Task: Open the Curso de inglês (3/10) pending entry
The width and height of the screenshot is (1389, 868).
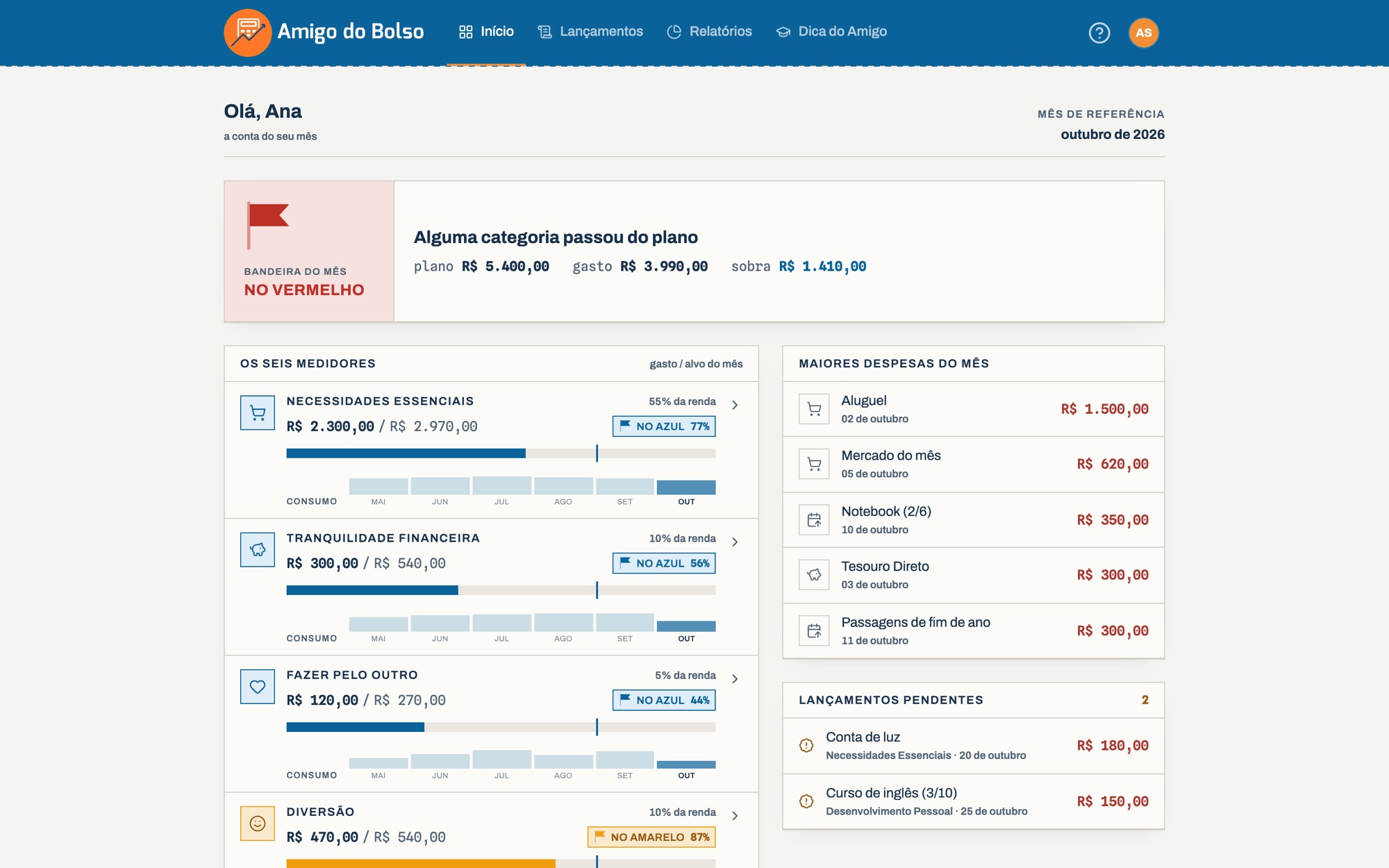Action: [x=974, y=801]
